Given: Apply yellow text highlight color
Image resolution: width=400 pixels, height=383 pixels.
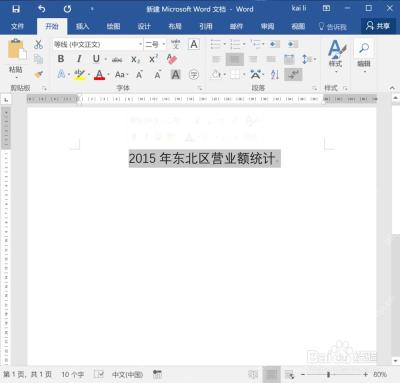Looking at the screenshot, I should pyautogui.click(x=80, y=74).
